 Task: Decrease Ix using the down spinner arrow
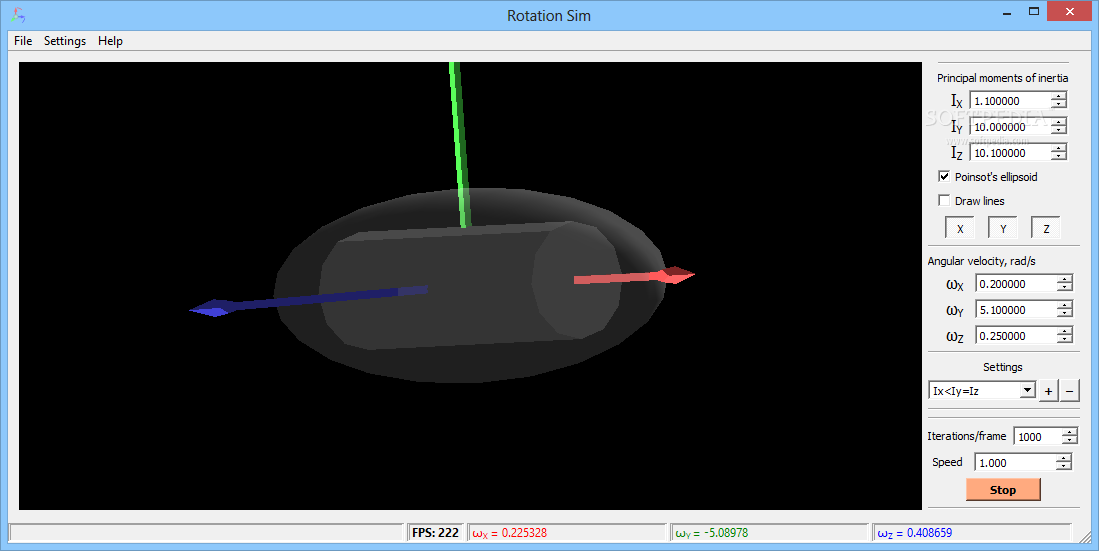coord(1058,104)
